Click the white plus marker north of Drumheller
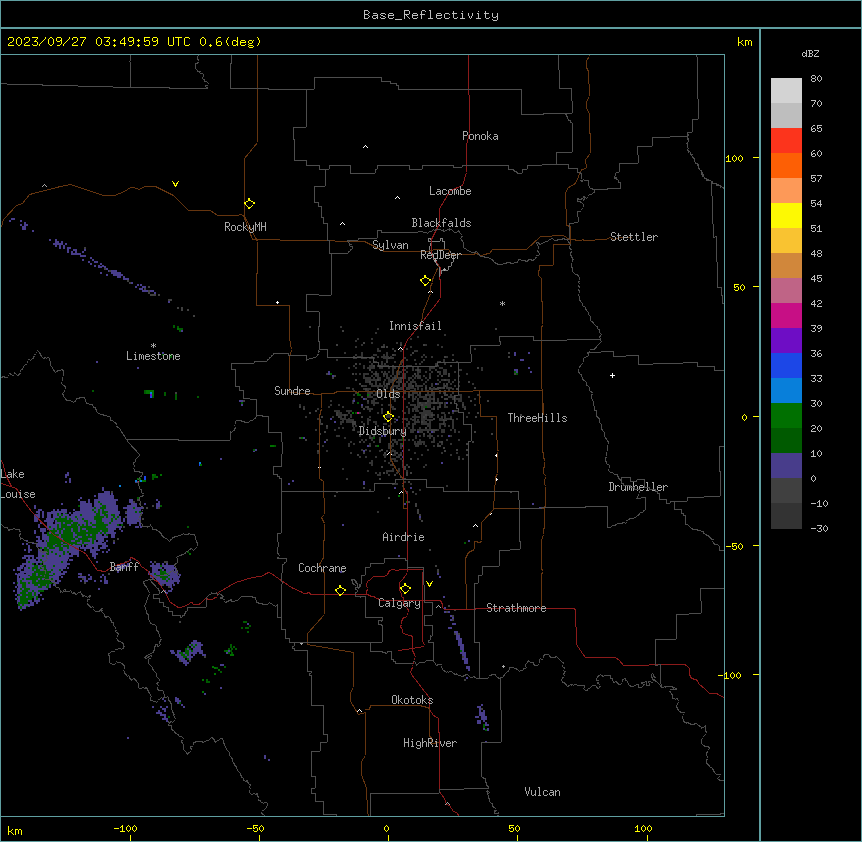The image size is (862, 842). coord(612,375)
